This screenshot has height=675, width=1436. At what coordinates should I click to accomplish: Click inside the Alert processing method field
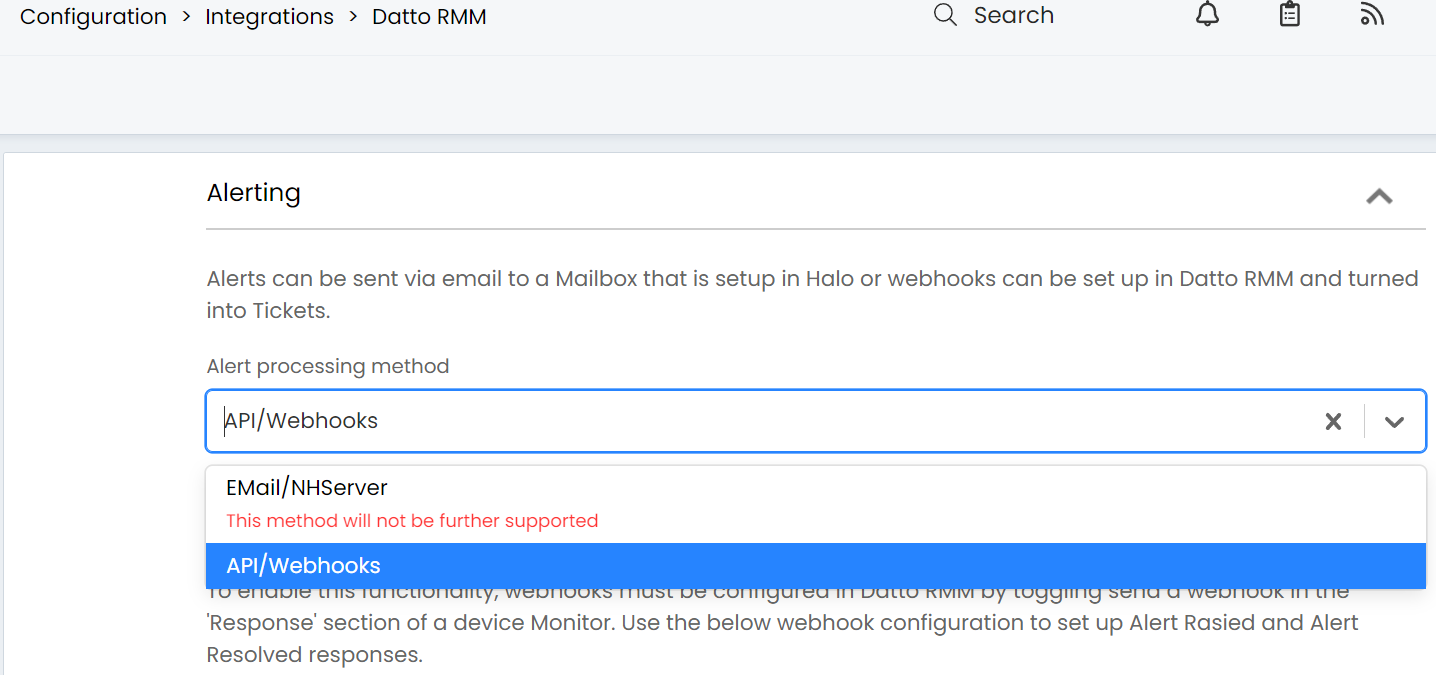760,421
